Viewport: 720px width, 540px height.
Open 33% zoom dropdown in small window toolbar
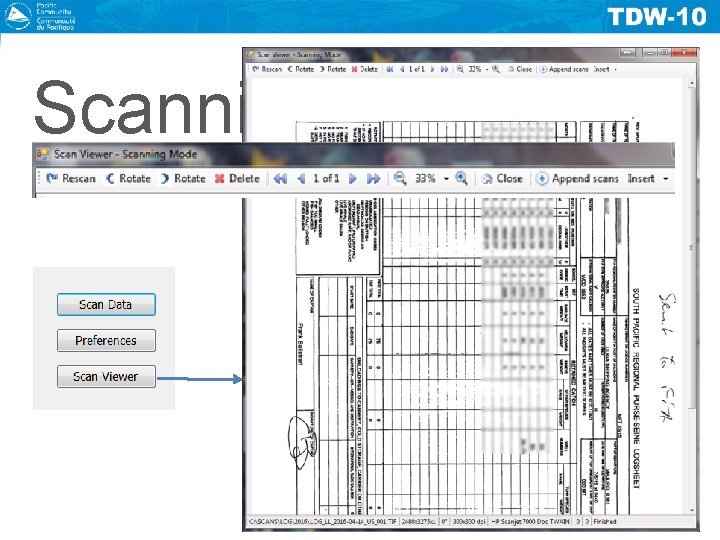(x=487, y=69)
